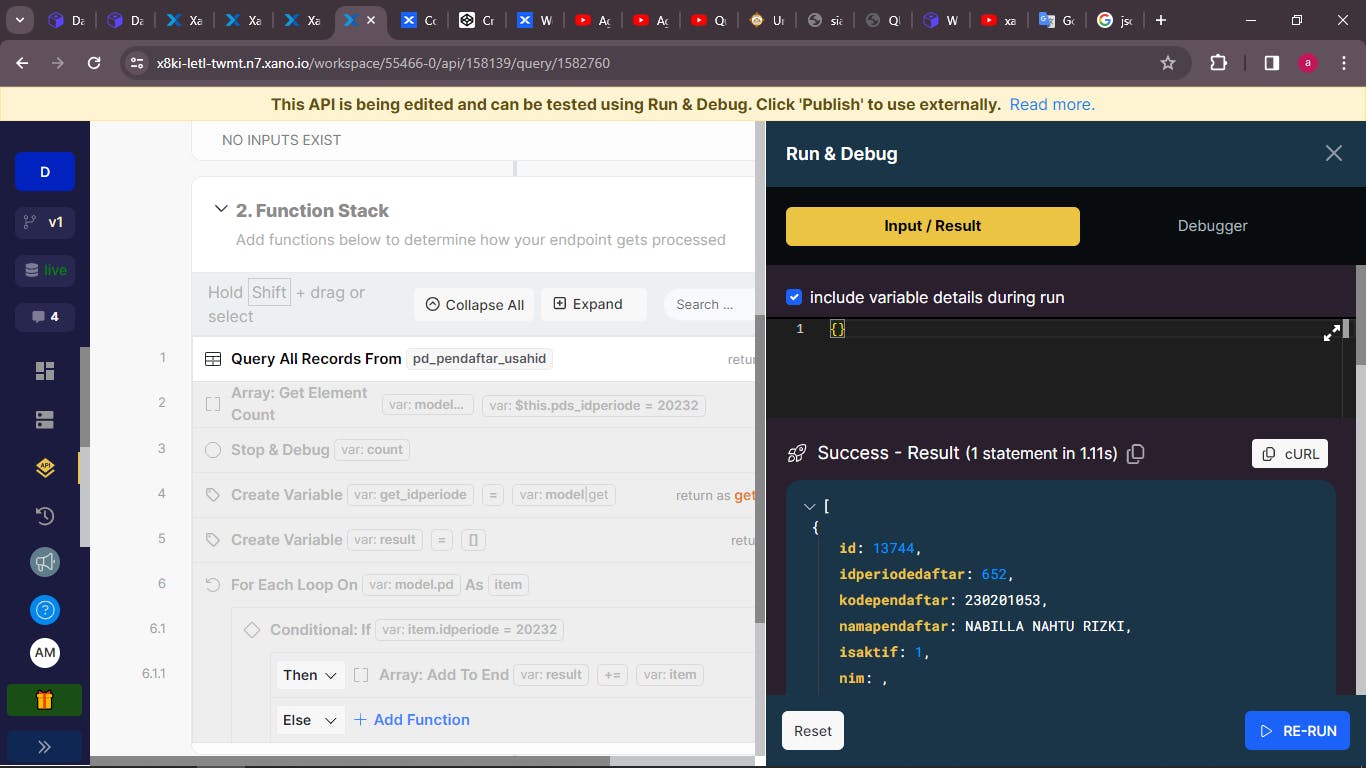1366x768 pixels.
Task: Open the browser tab search dropdown
Action: click(19, 20)
